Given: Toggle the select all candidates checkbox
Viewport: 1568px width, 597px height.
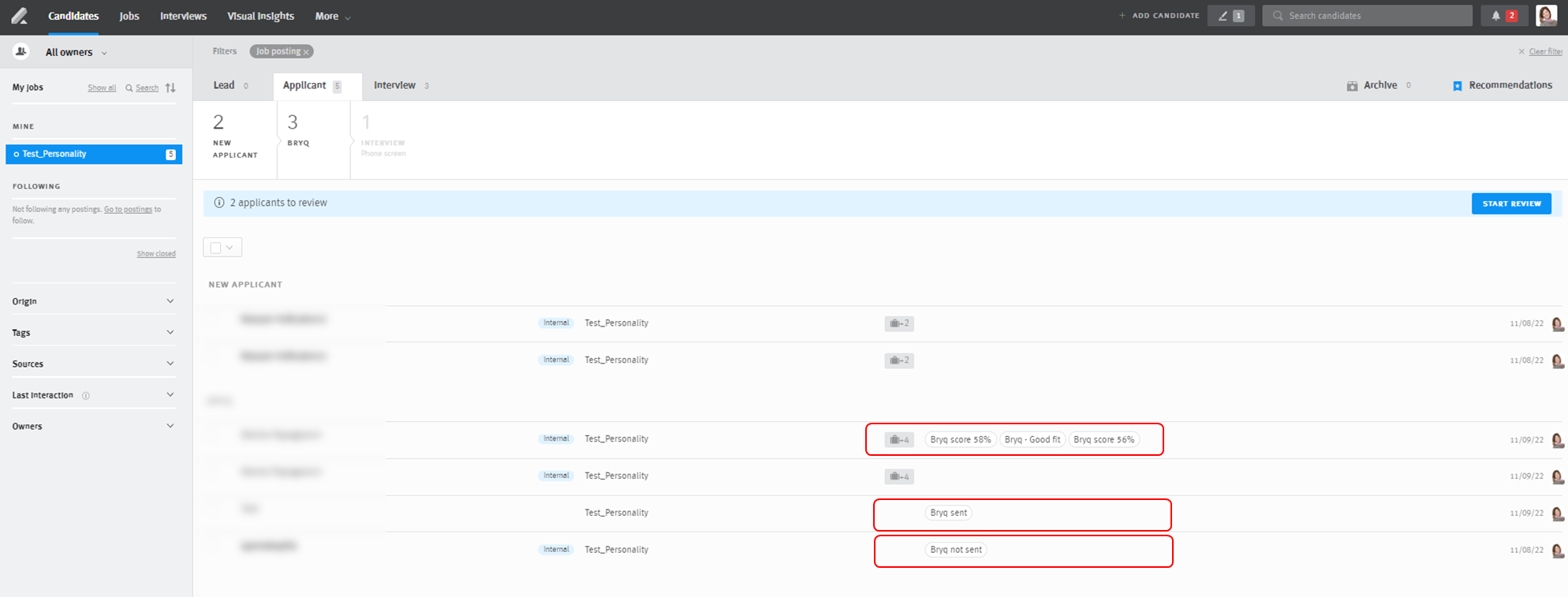Looking at the screenshot, I should [215, 248].
